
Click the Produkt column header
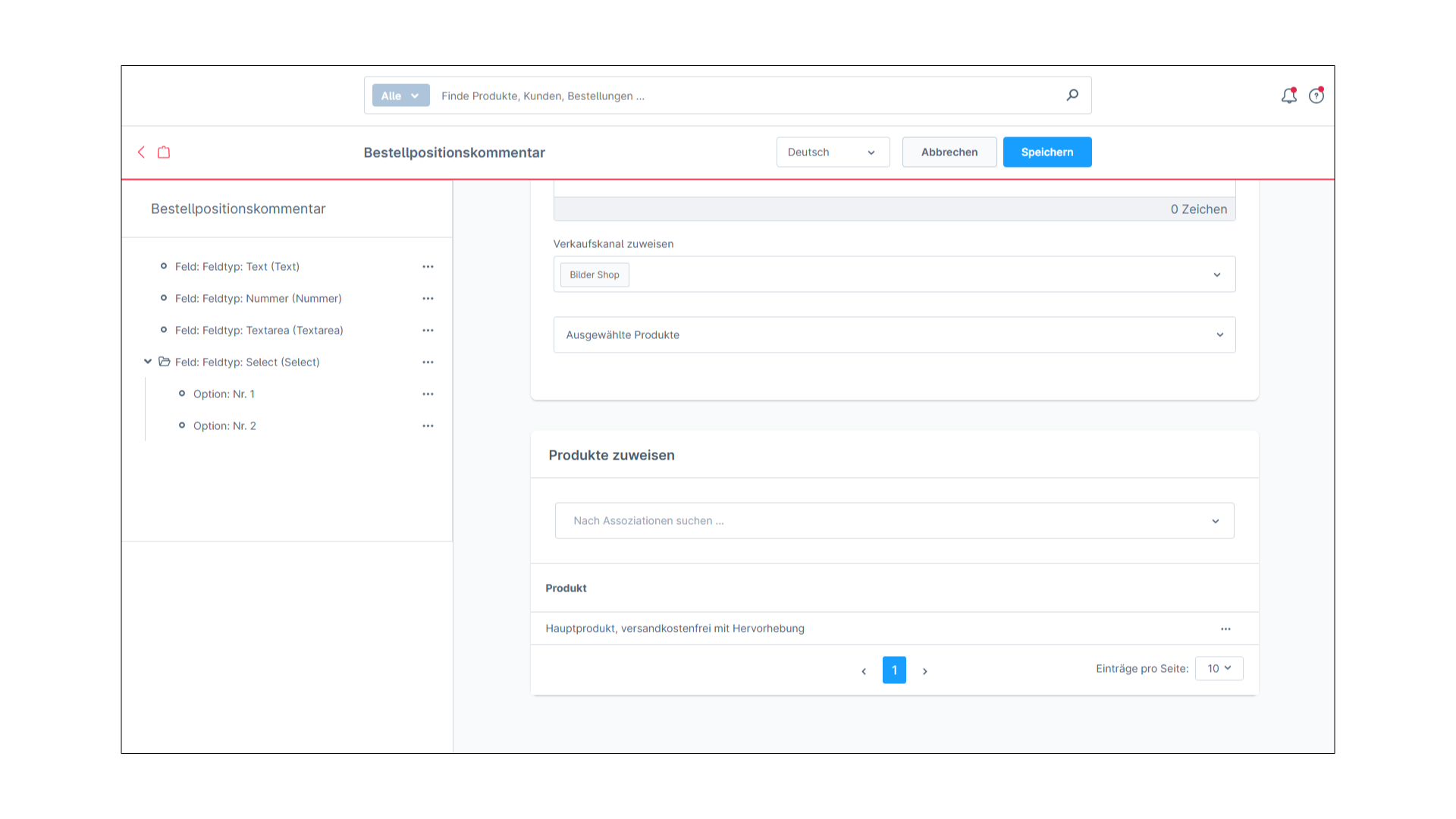566,588
